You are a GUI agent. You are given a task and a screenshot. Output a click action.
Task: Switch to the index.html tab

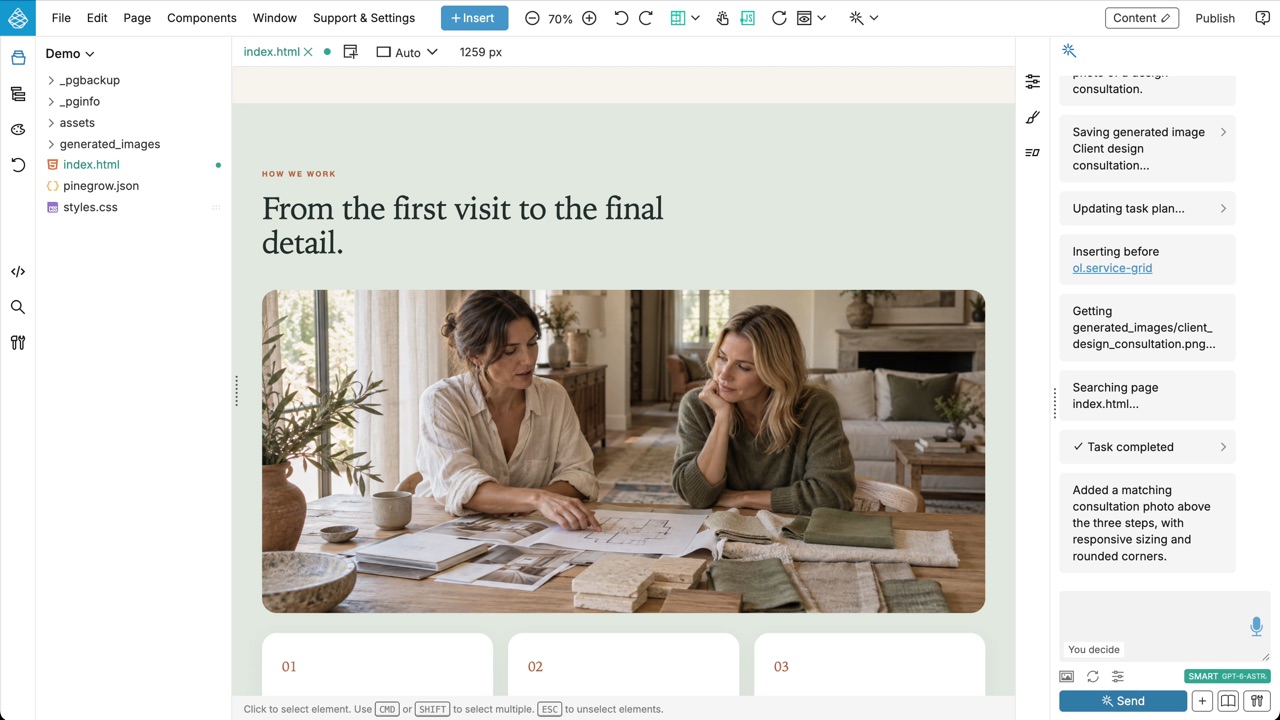[x=271, y=52]
